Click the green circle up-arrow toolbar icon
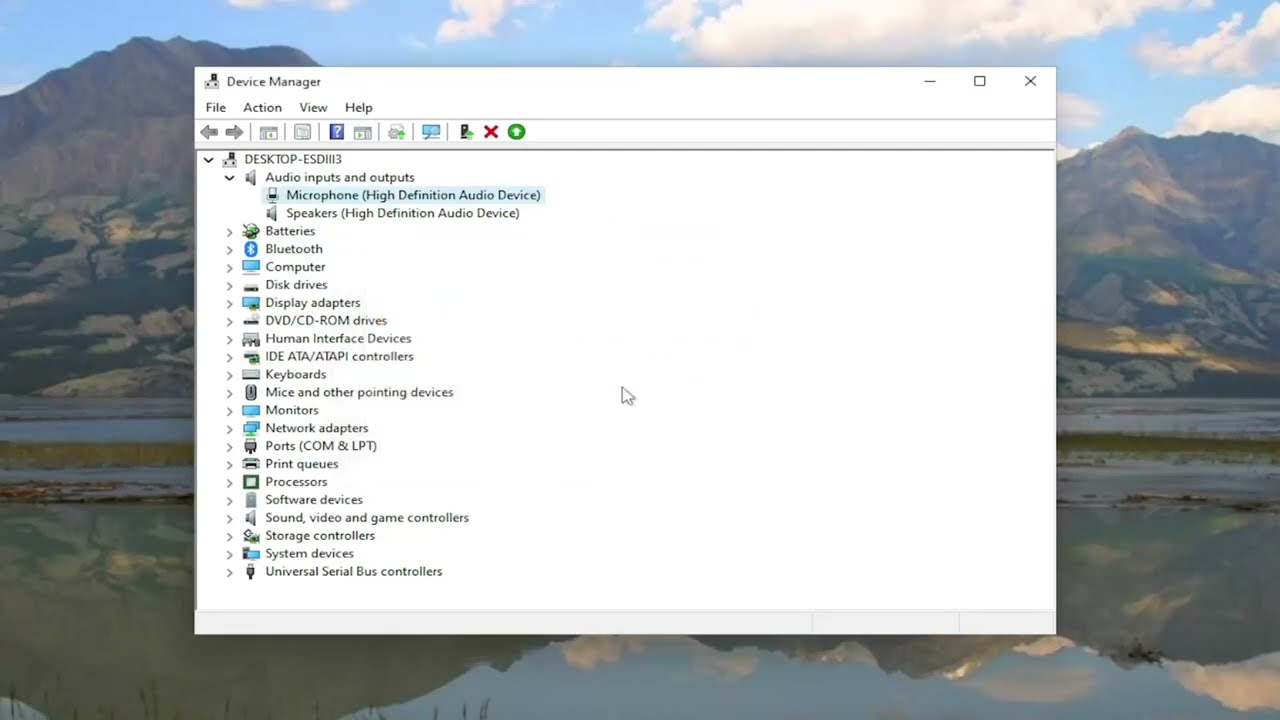 click(516, 132)
